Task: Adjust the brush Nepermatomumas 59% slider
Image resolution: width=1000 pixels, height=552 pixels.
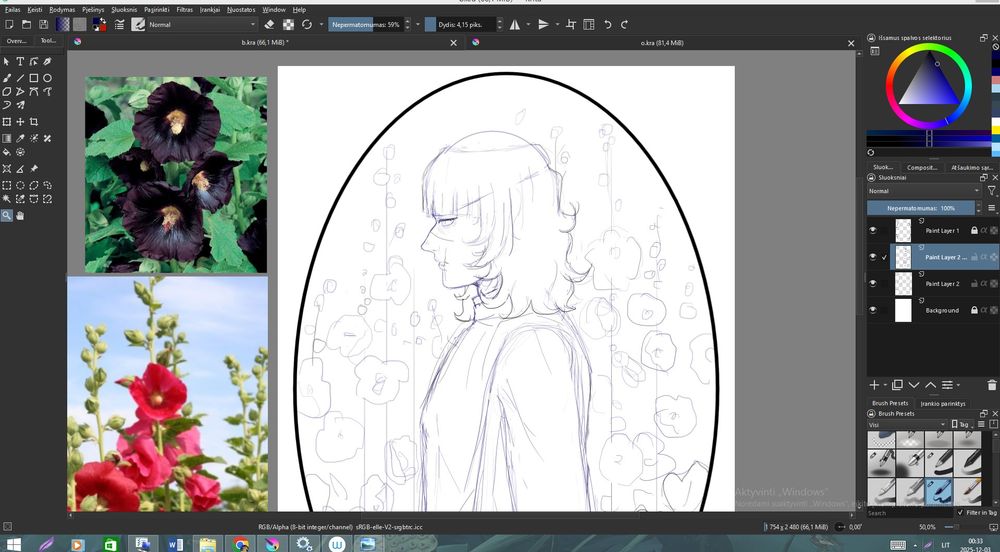Action: (365, 24)
